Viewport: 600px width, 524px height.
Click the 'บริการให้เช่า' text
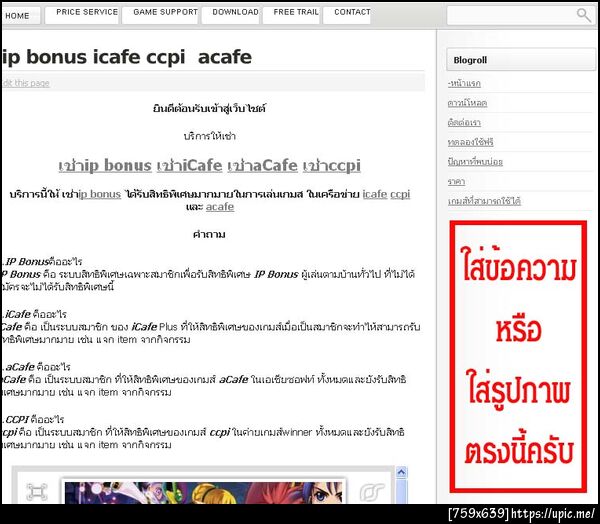[x=209, y=136]
